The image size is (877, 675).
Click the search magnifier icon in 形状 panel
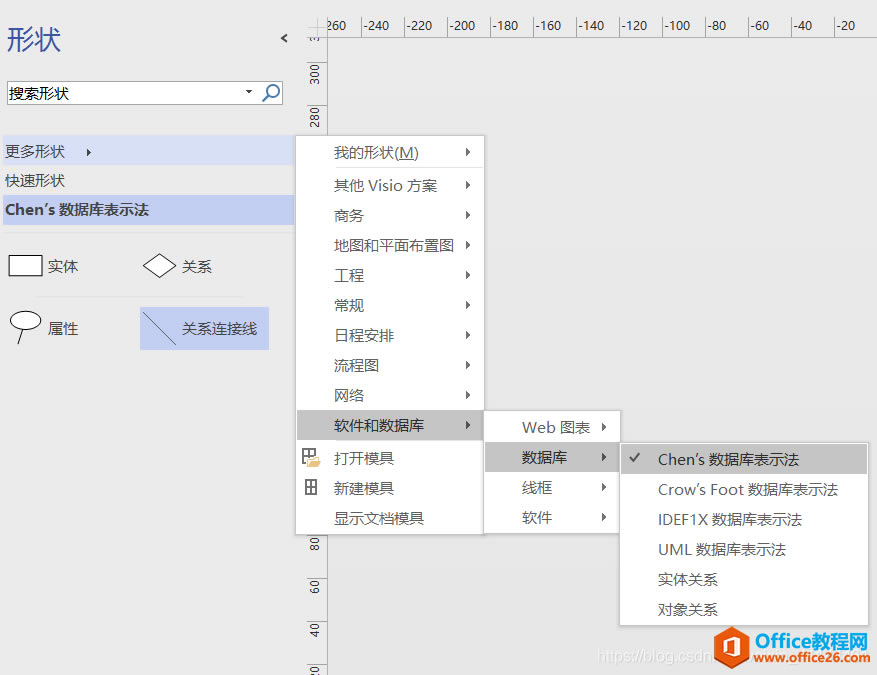coord(271,93)
